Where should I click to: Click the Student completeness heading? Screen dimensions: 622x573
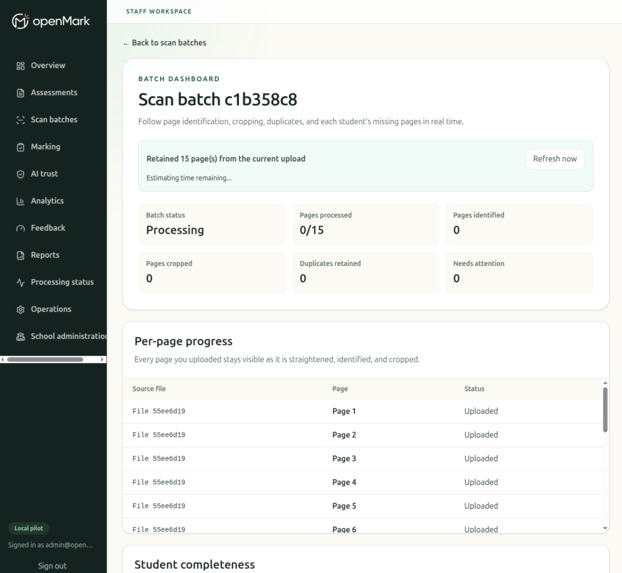pyautogui.click(x=194, y=564)
